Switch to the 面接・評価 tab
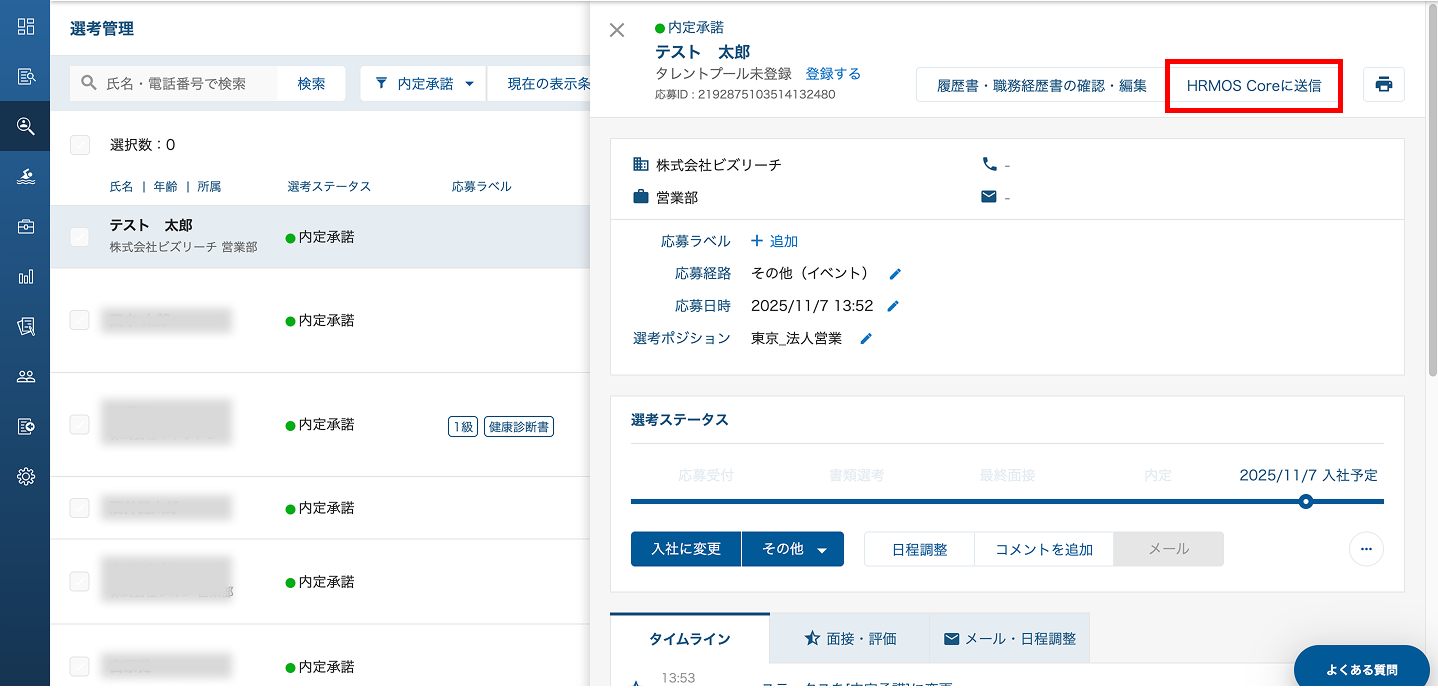 coord(850,638)
